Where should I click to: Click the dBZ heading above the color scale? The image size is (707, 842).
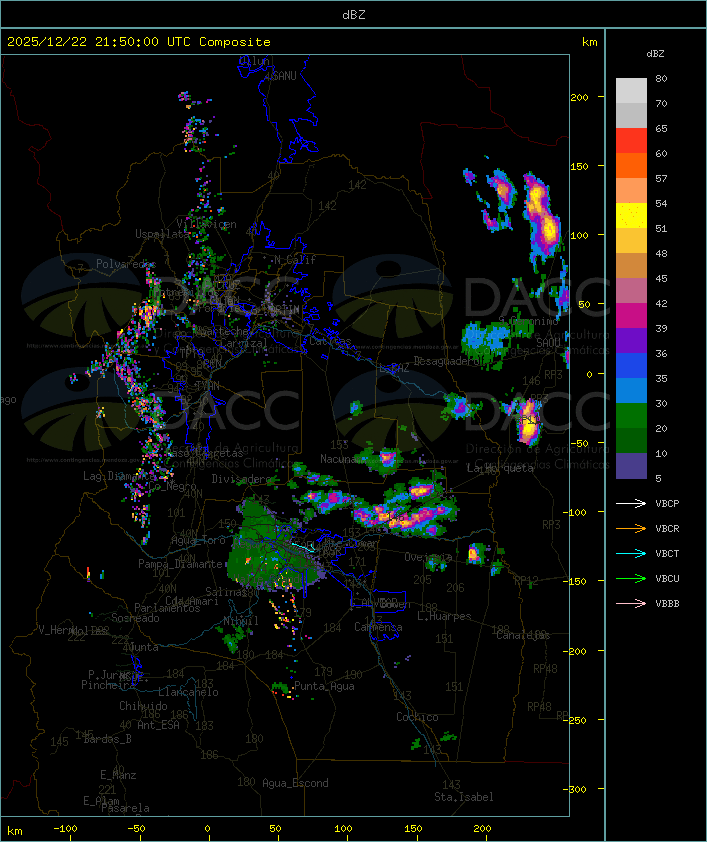coord(655,54)
